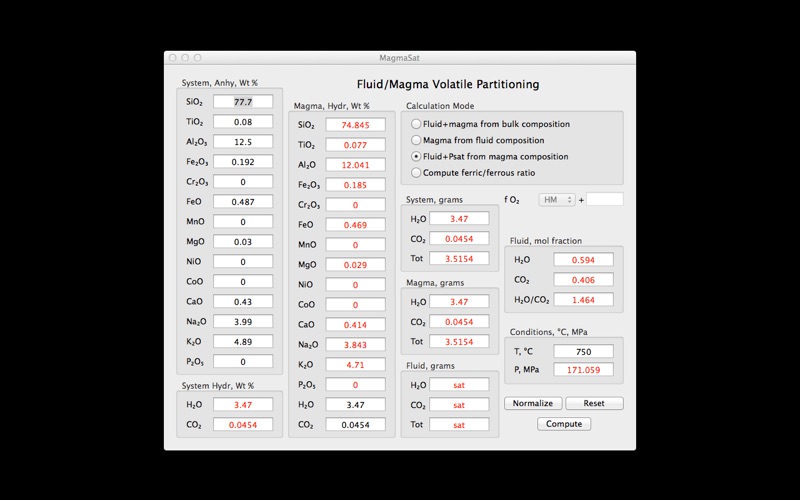Click Magma Hydr H2O field 3.47

point(356,405)
